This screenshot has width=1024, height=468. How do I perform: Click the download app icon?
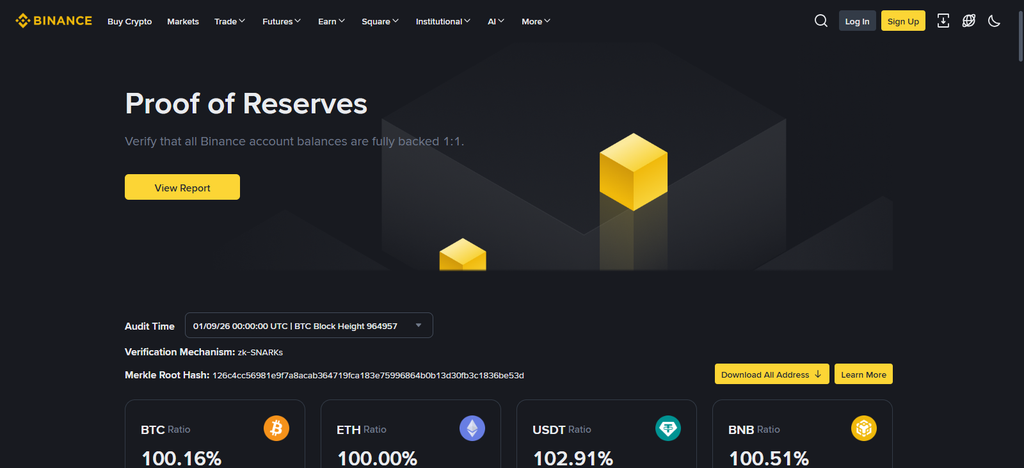tap(943, 21)
